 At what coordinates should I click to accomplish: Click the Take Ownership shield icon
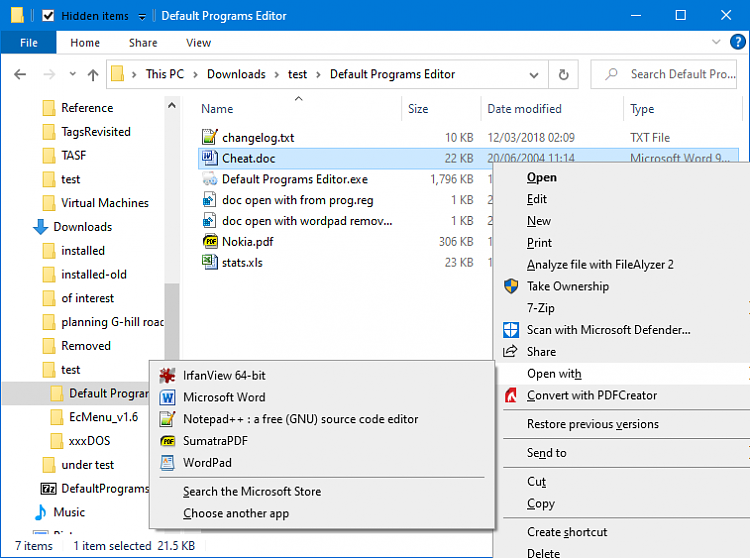pyautogui.click(x=512, y=286)
